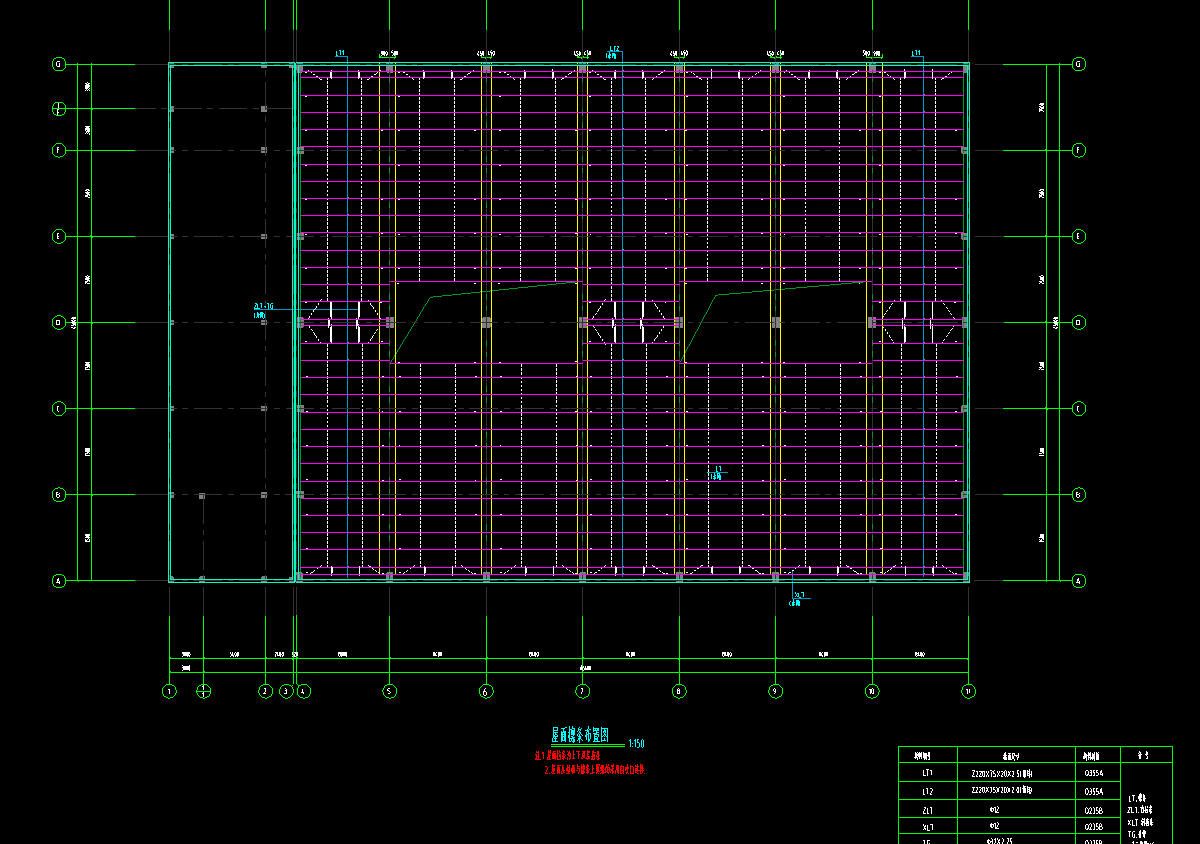Click the cyan drawing title text
The width and height of the screenshot is (1200, 844).
(x=587, y=735)
